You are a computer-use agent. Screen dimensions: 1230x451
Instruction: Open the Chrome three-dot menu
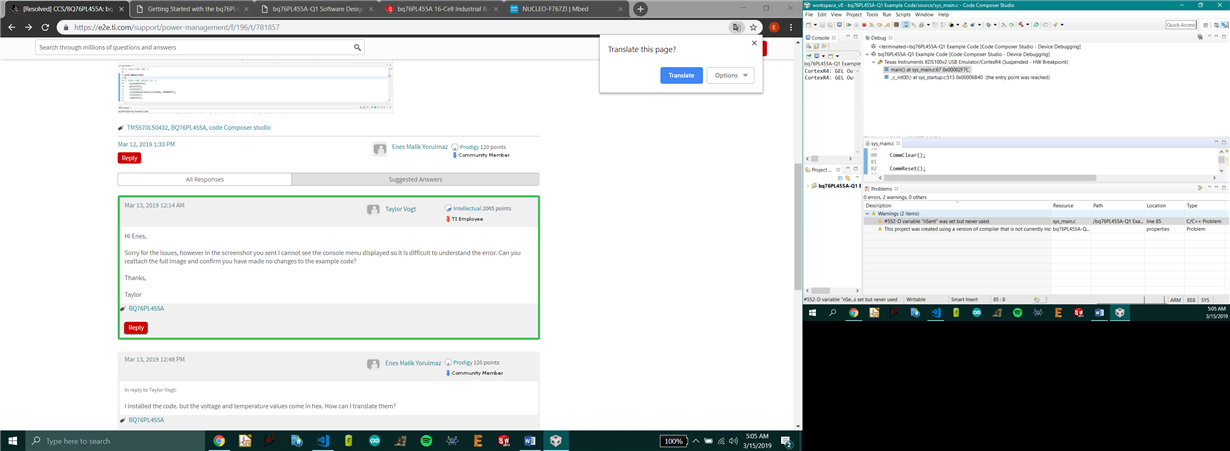(790, 27)
